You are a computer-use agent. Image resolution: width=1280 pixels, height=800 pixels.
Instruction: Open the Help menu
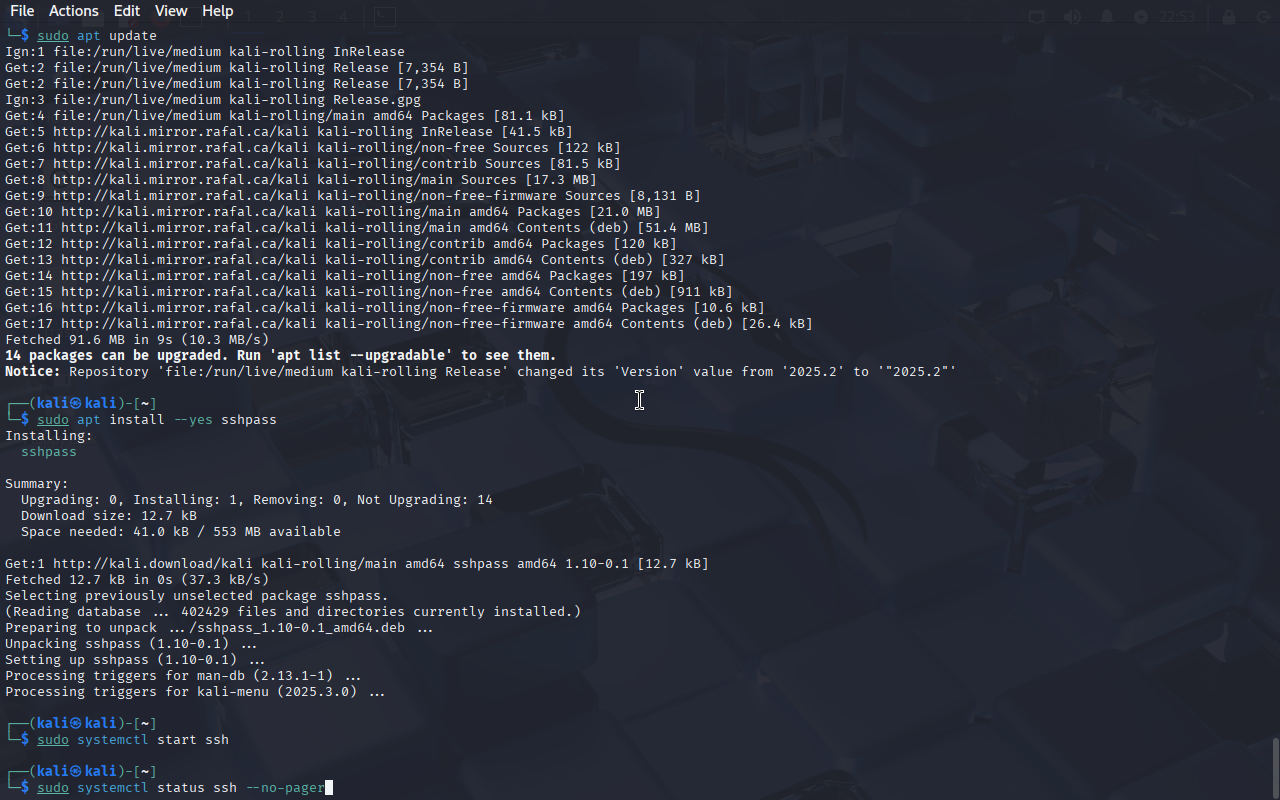pyautogui.click(x=217, y=11)
